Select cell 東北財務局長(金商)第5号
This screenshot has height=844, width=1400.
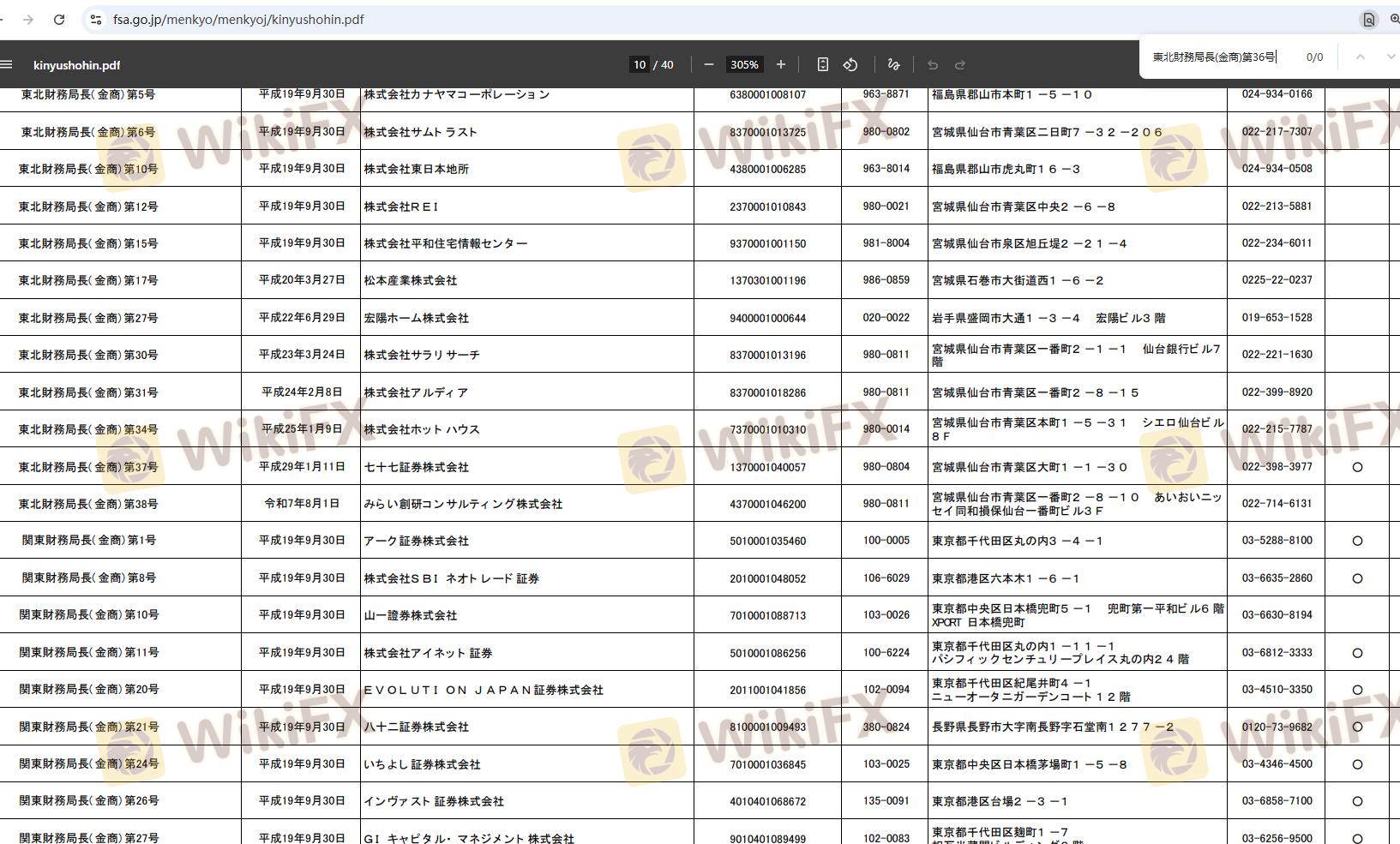[88, 94]
